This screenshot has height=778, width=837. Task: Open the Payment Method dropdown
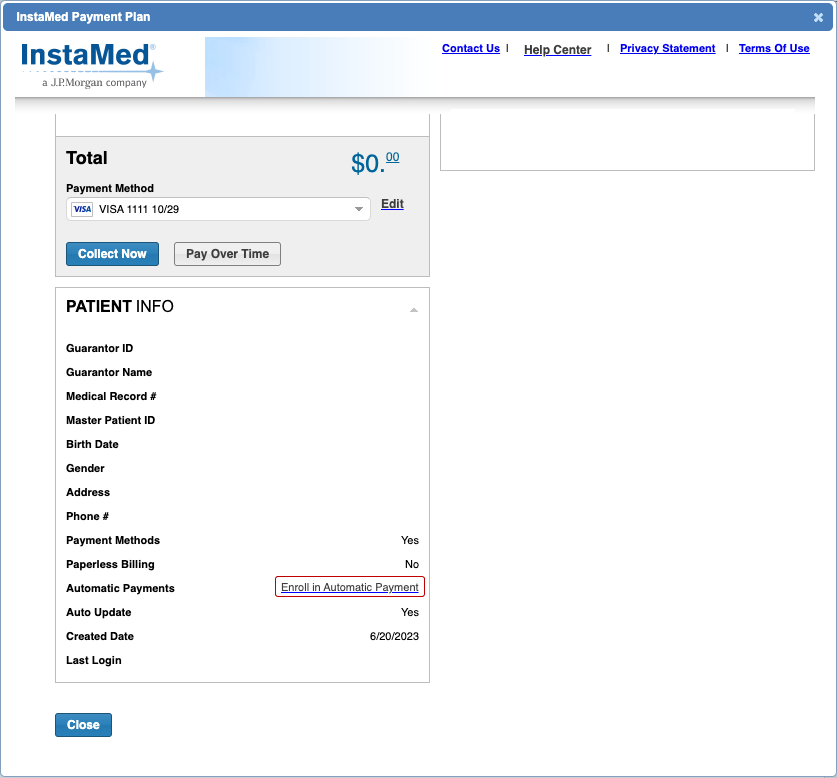218,209
